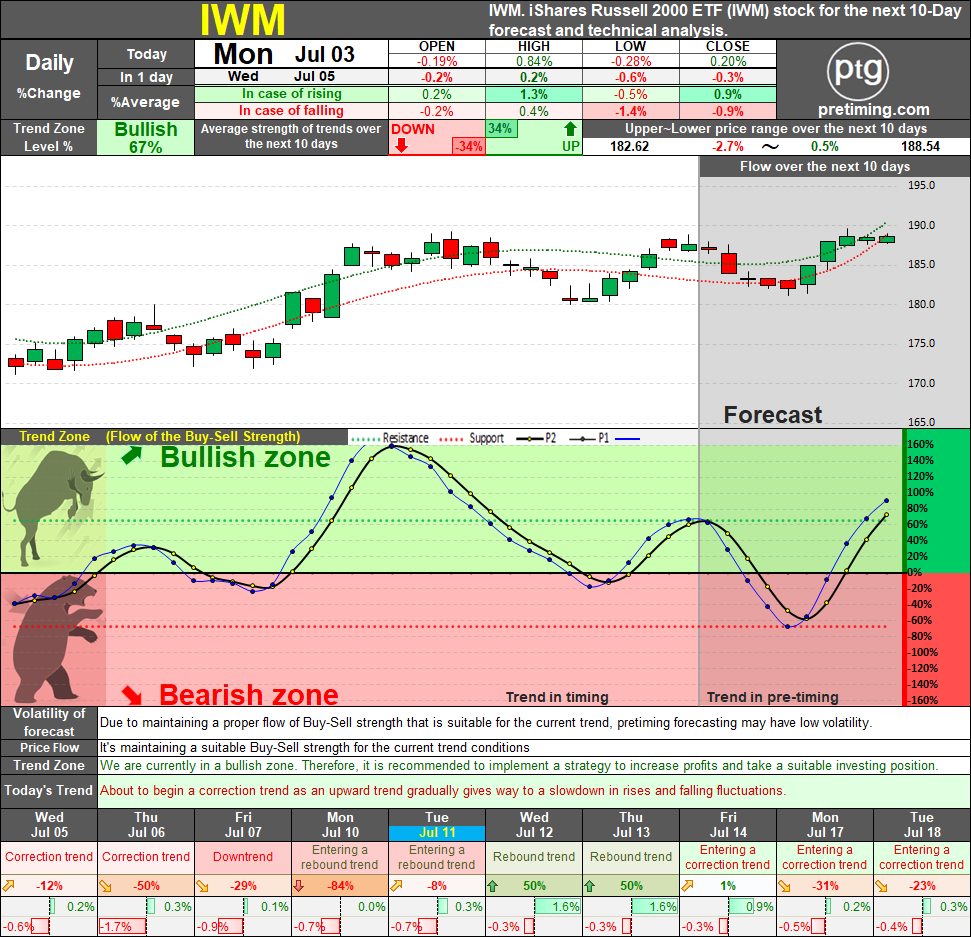Click the arrow icon for Mon Jul 17 -31%
Viewport: 971px width, 937px height.
785,886
